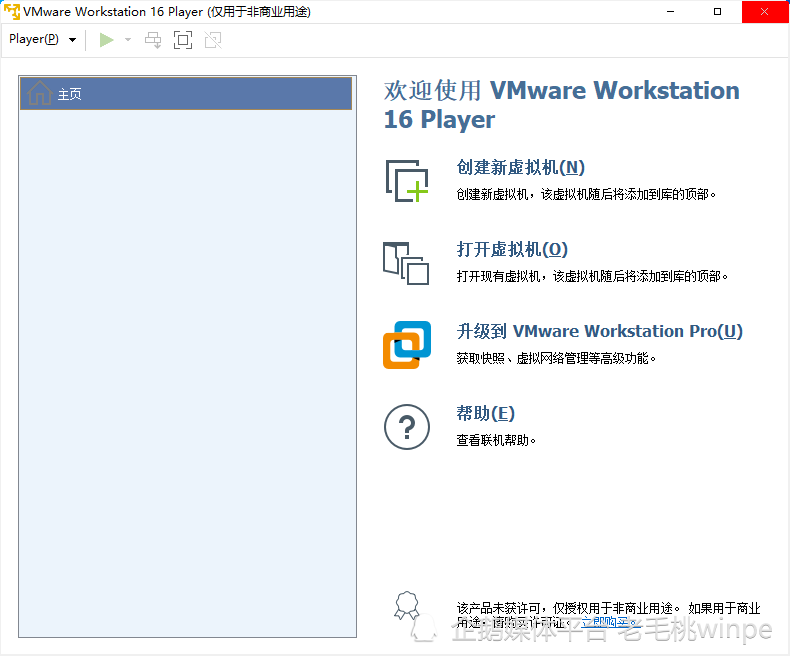This screenshot has width=790, height=656.
Task: Click the 创建新虚拟机，该虚拟机随后将添加到库的顶部 description text
Action: 586,194
